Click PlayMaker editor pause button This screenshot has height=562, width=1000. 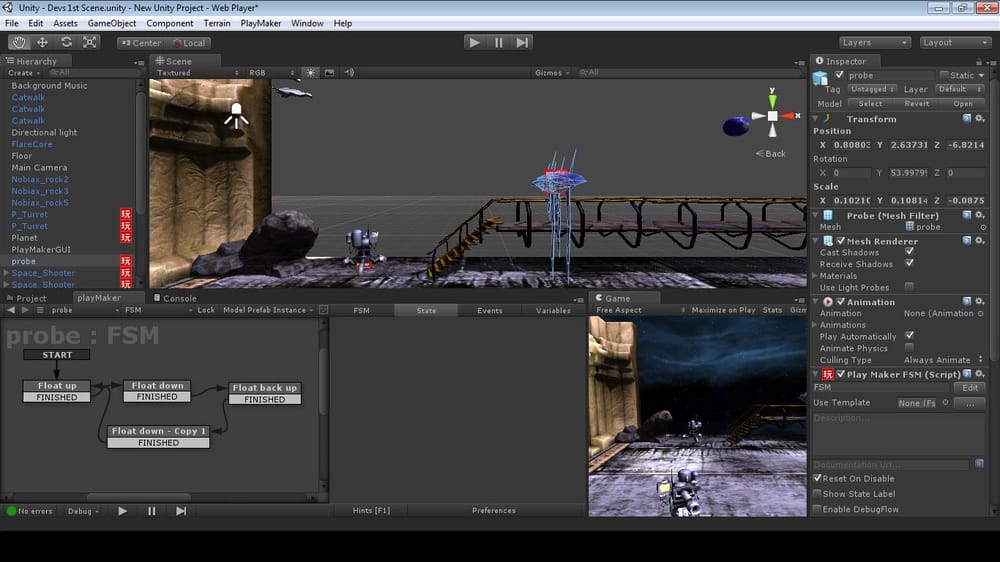click(x=151, y=511)
